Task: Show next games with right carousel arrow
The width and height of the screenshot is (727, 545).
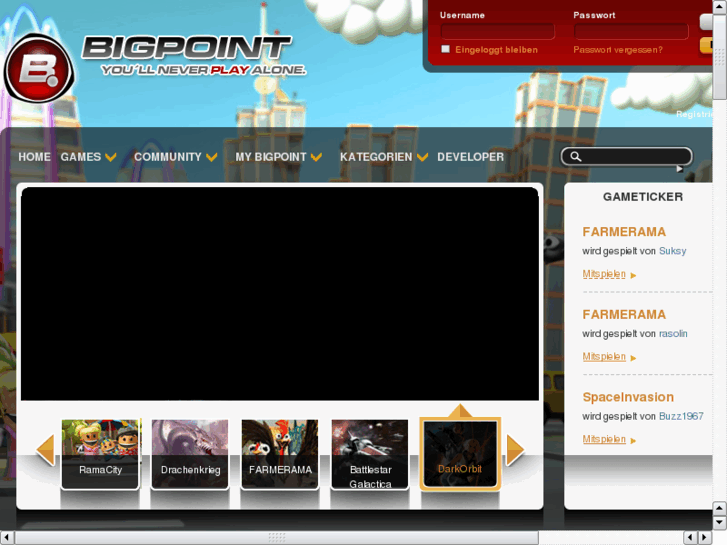Action: pyautogui.click(x=515, y=449)
